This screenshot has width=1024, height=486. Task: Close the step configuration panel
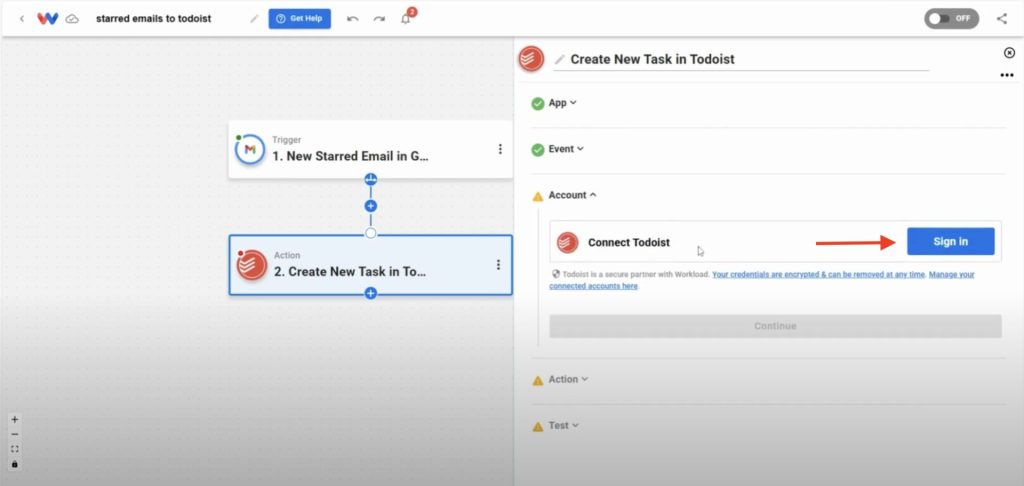[1009, 53]
